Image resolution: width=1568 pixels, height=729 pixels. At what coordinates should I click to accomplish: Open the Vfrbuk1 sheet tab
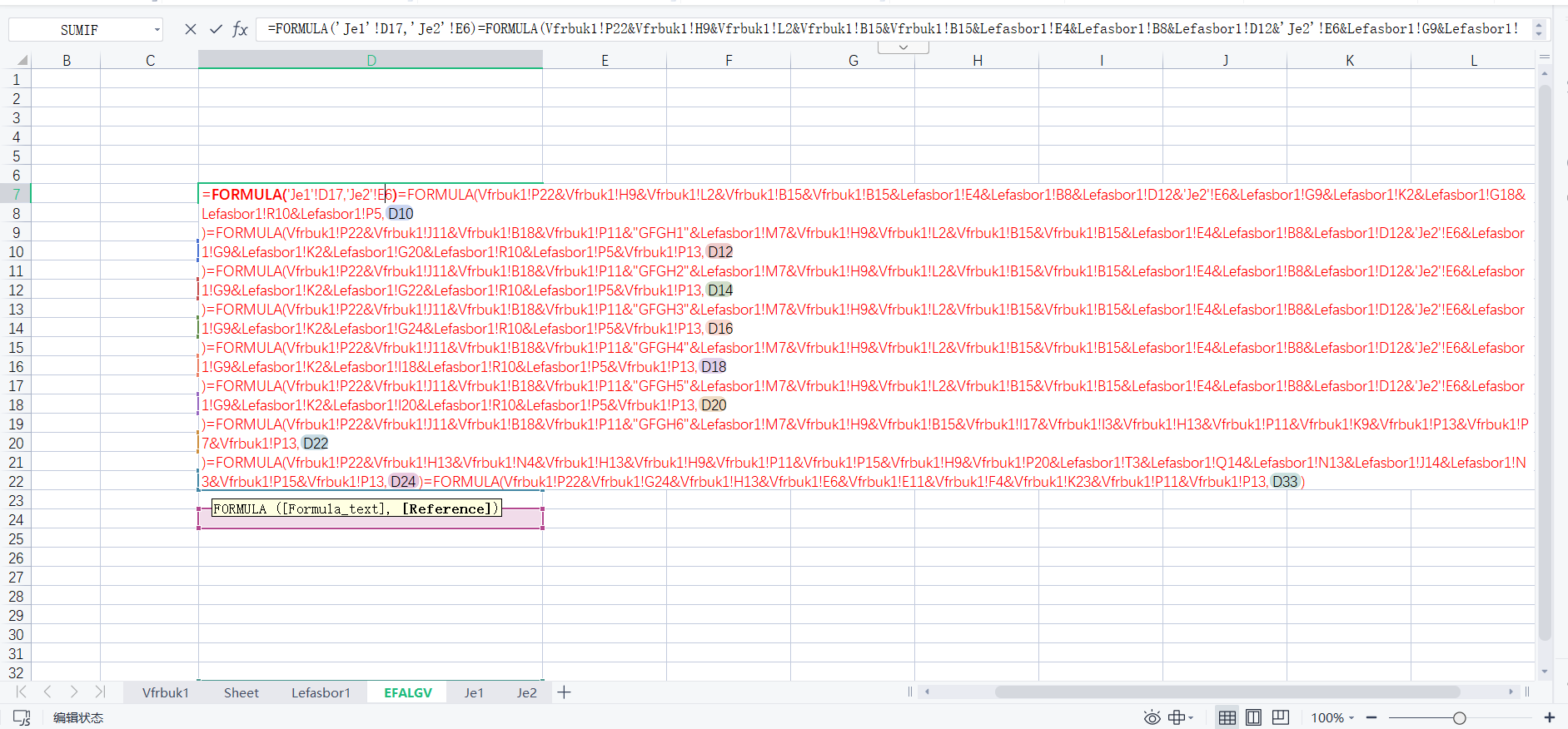pos(165,692)
